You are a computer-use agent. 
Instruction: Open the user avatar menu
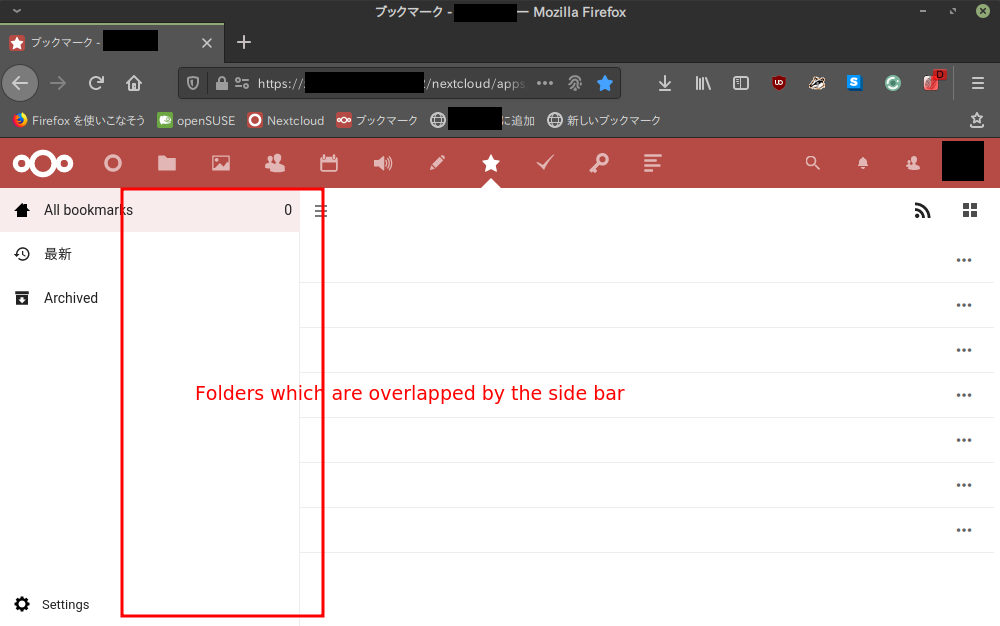coord(963,161)
